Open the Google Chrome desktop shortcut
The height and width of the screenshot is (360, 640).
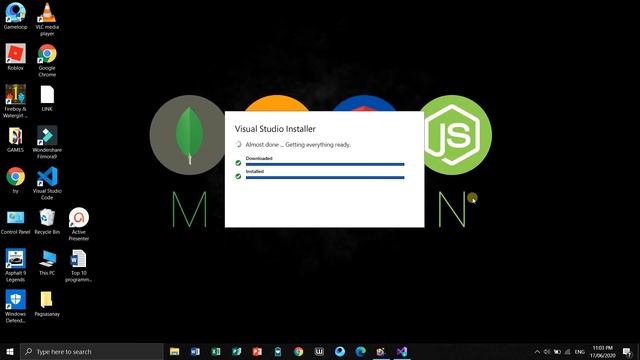point(47,60)
